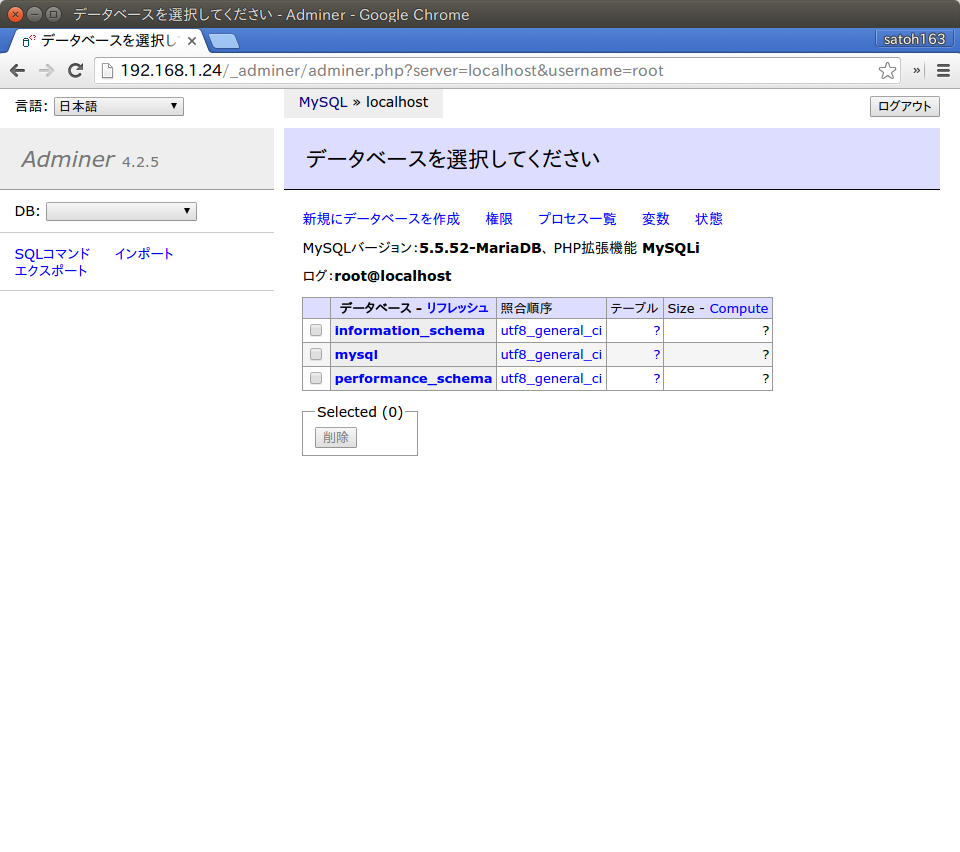Image resolution: width=960 pixels, height=852 pixels.
Task: Show hidden extensions via chevron
Action: pyautogui.click(x=917, y=71)
